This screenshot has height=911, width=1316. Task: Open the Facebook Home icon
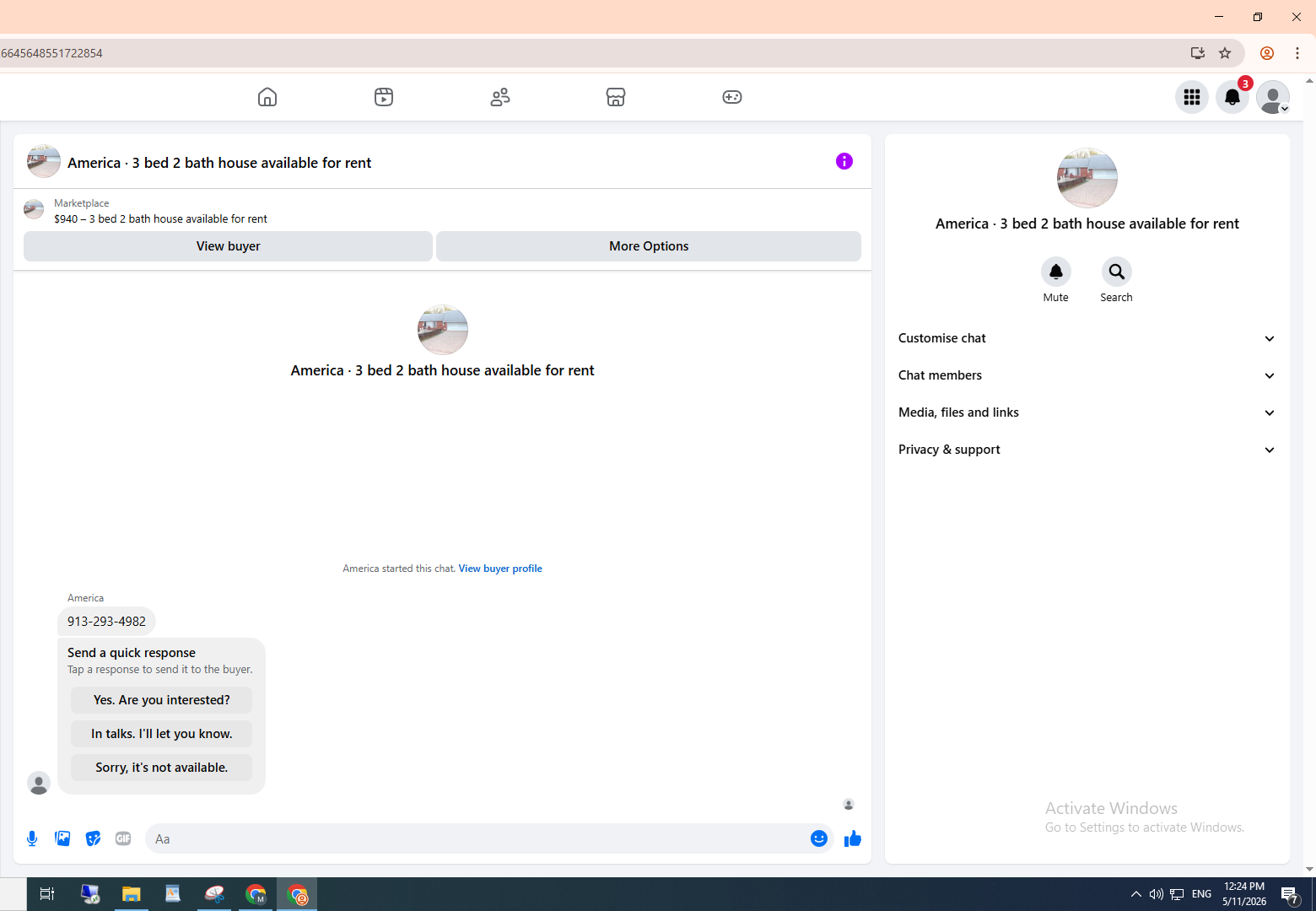pyautogui.click(x=267, y=97)
